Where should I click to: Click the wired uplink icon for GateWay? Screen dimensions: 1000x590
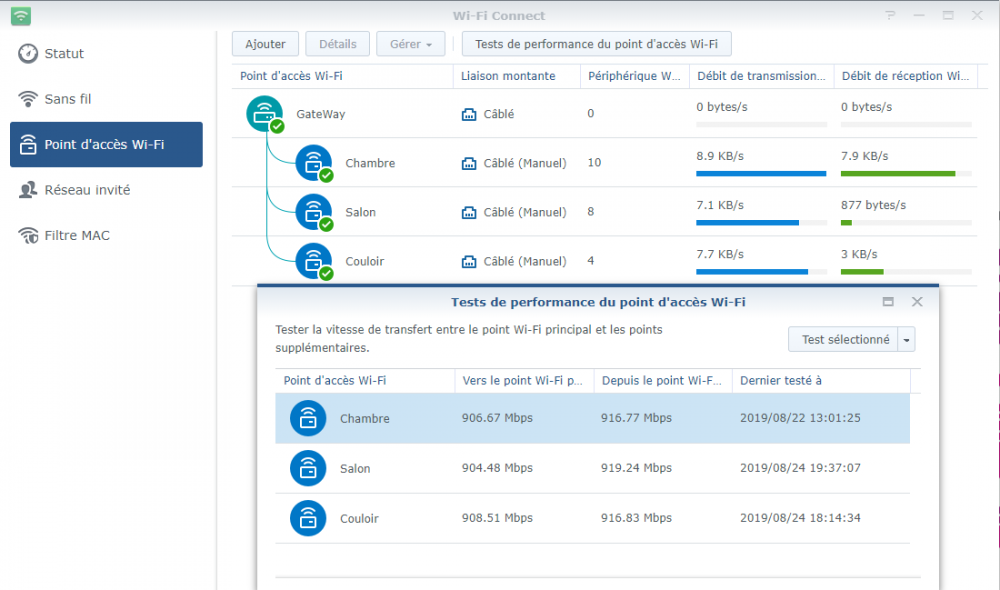[469, 114]
